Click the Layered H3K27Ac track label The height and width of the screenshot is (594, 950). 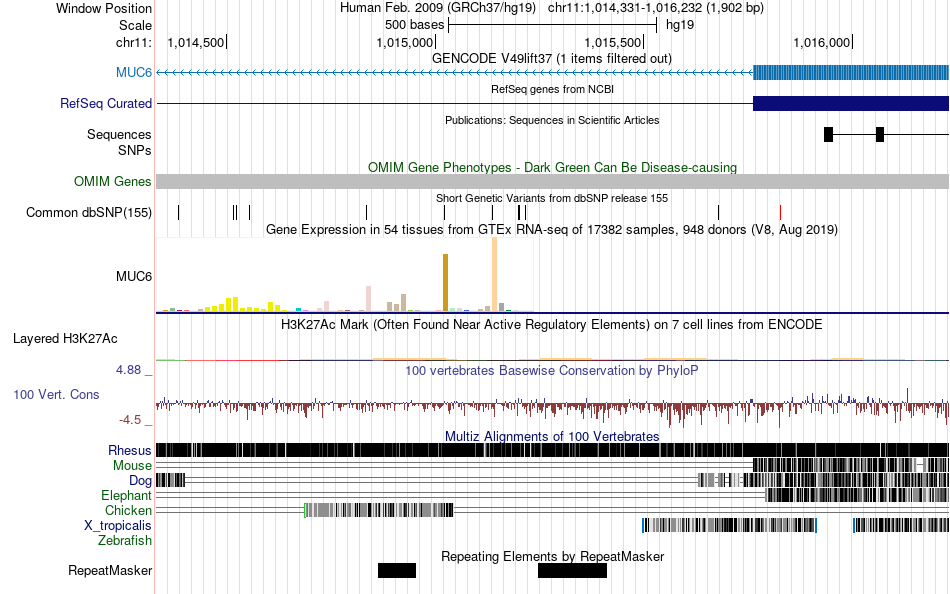[x=65, y=338]
